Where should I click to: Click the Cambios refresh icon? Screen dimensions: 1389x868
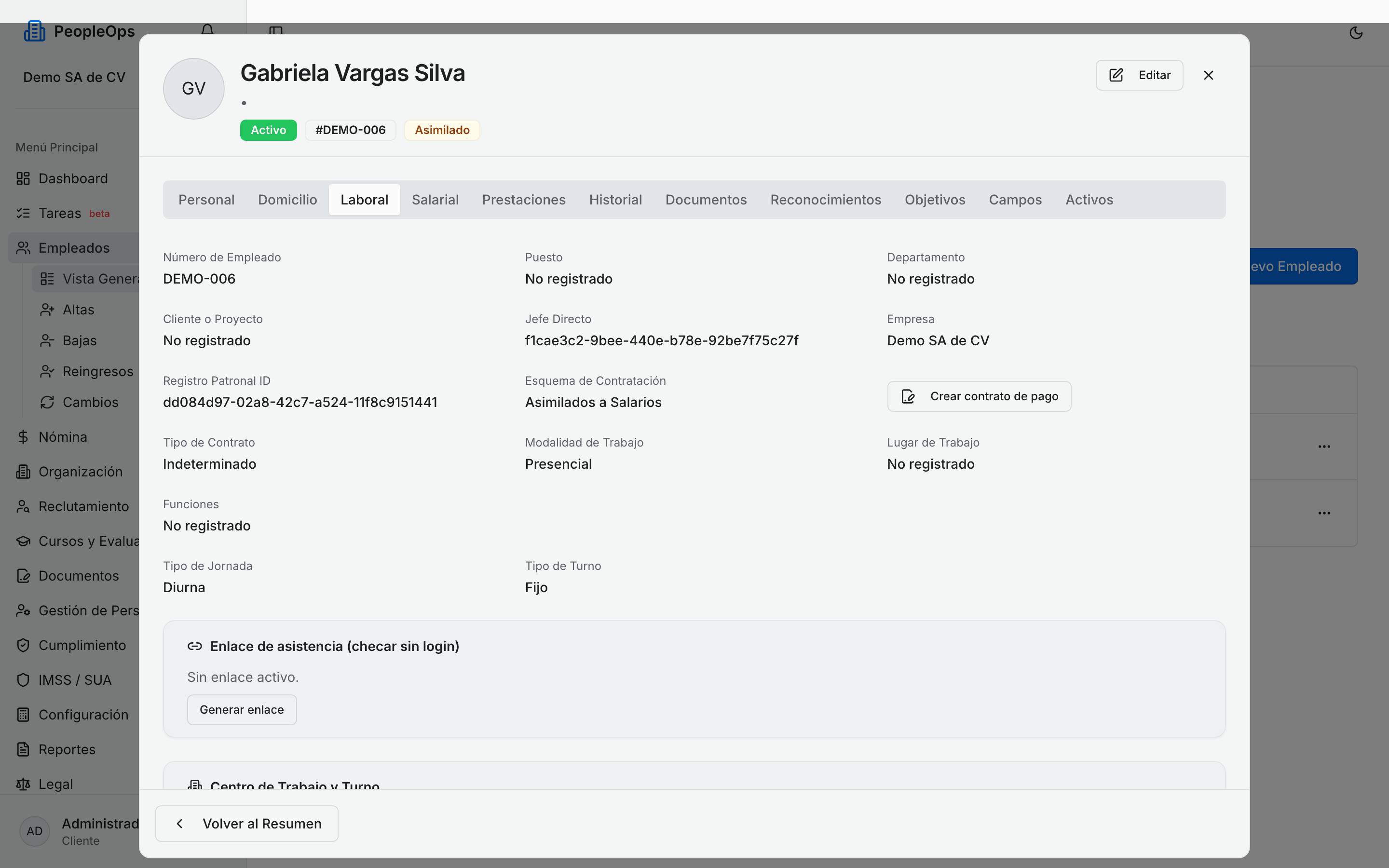pyautogui.click(x=47, y=403)
